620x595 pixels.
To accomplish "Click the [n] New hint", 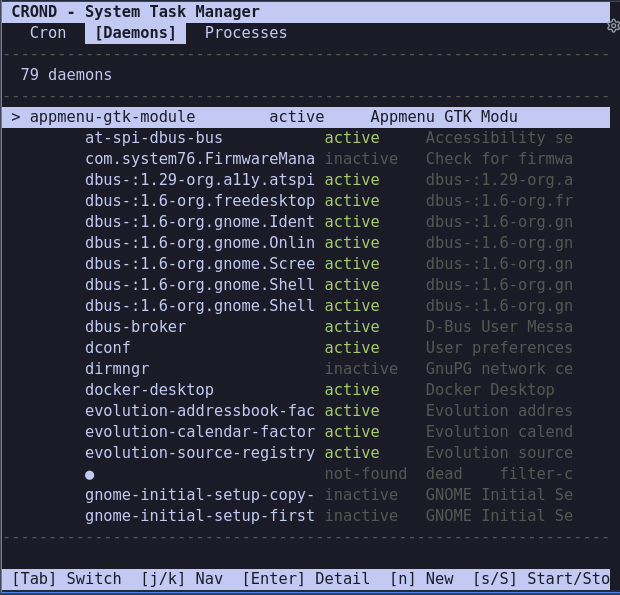I will pyautogui.click(x=422, y=579).
